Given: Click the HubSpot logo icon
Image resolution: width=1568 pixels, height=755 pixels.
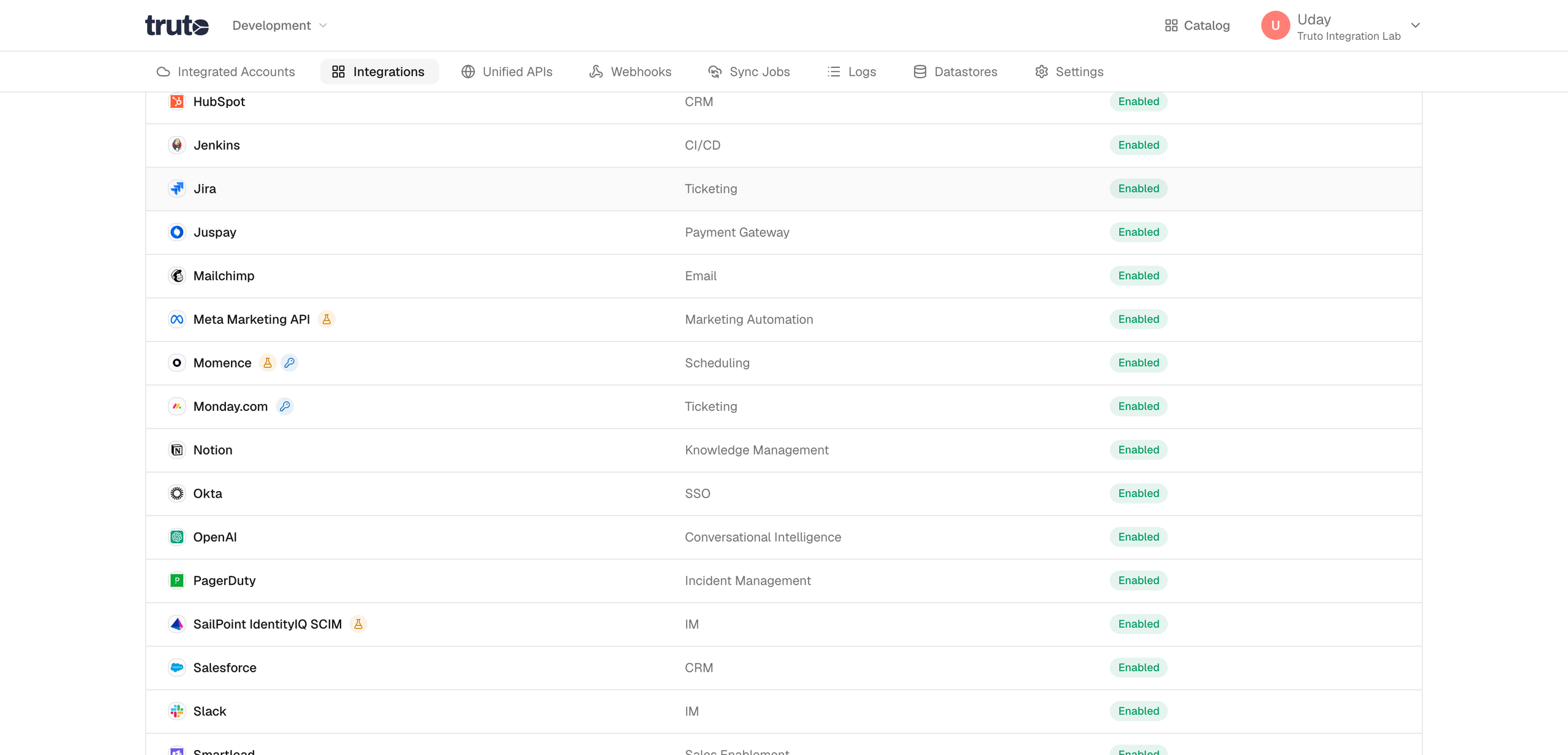Looking at the screenshot, I should pos(177,102).
